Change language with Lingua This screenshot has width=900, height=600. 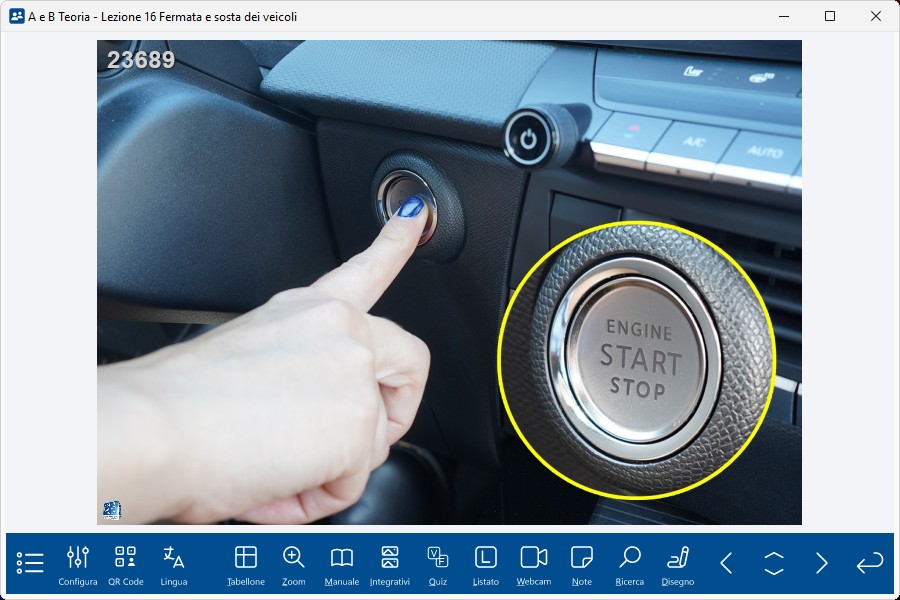pos(174,565)
